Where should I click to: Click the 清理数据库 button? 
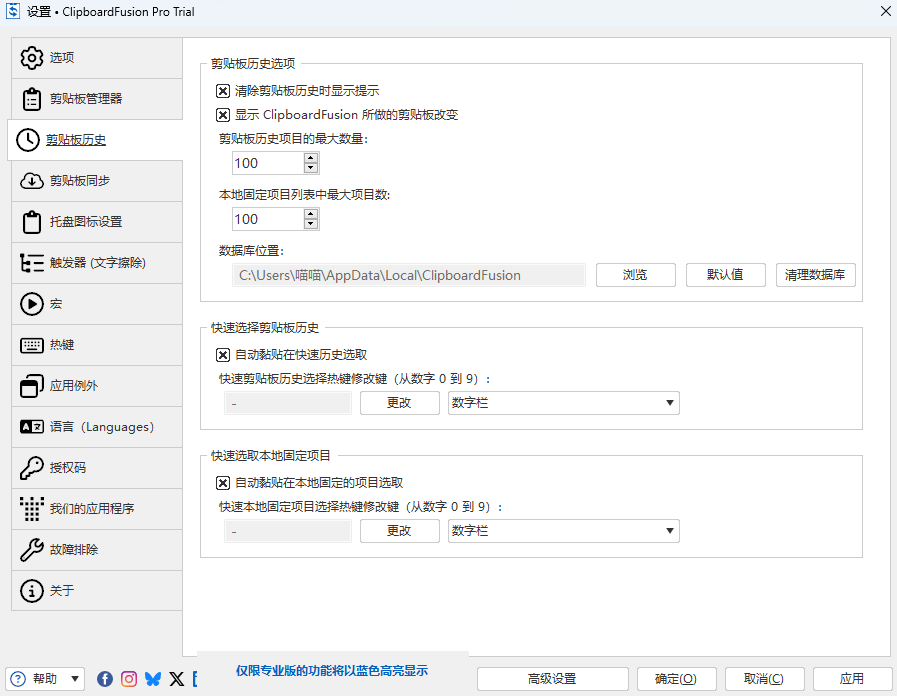coord(815,275)
